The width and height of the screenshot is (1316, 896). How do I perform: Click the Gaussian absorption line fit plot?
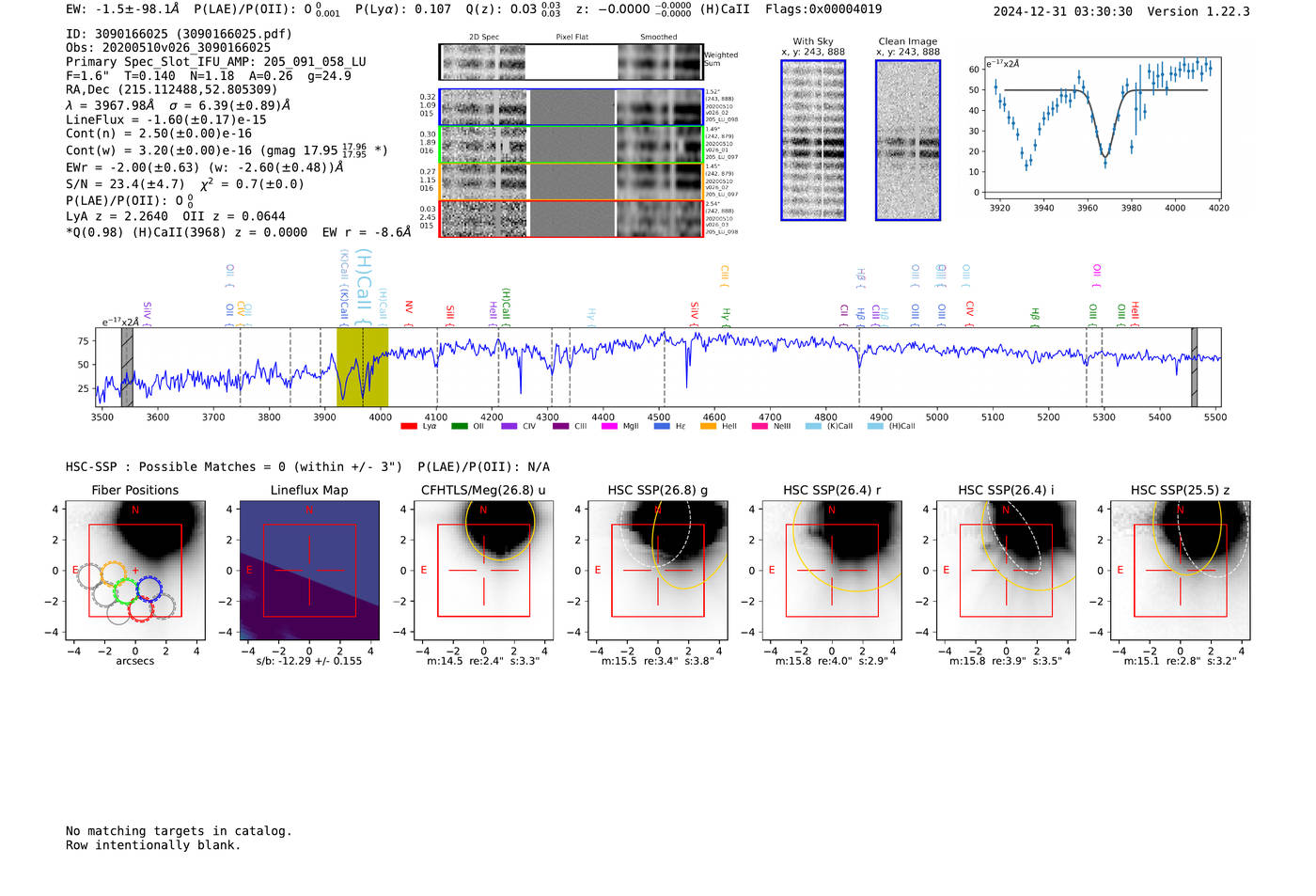click(1102, 129)
